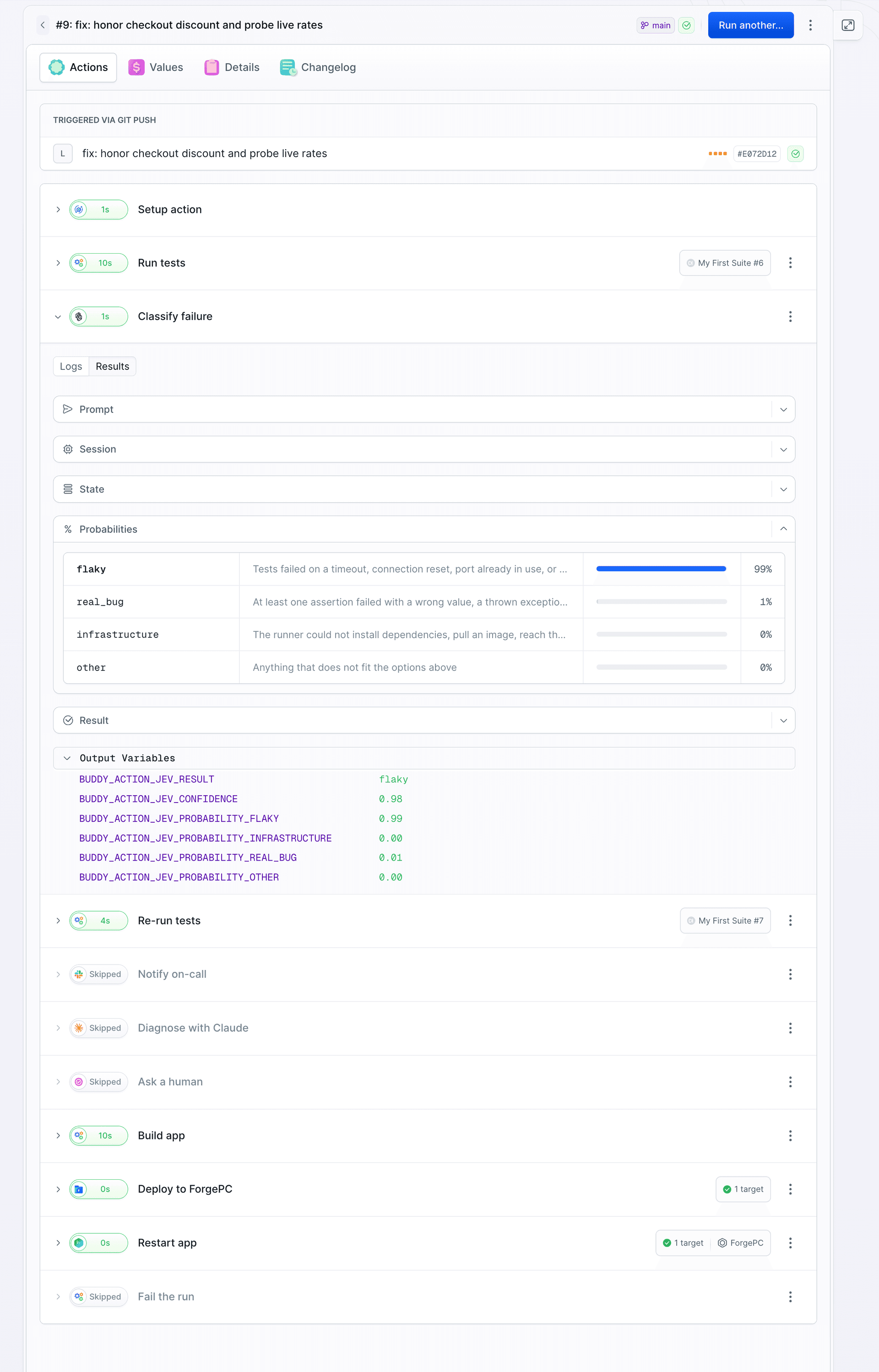This screenshot has height=1372, width=879.
Task: Open Restart app options menu
Action: [x=790, y=1243]
